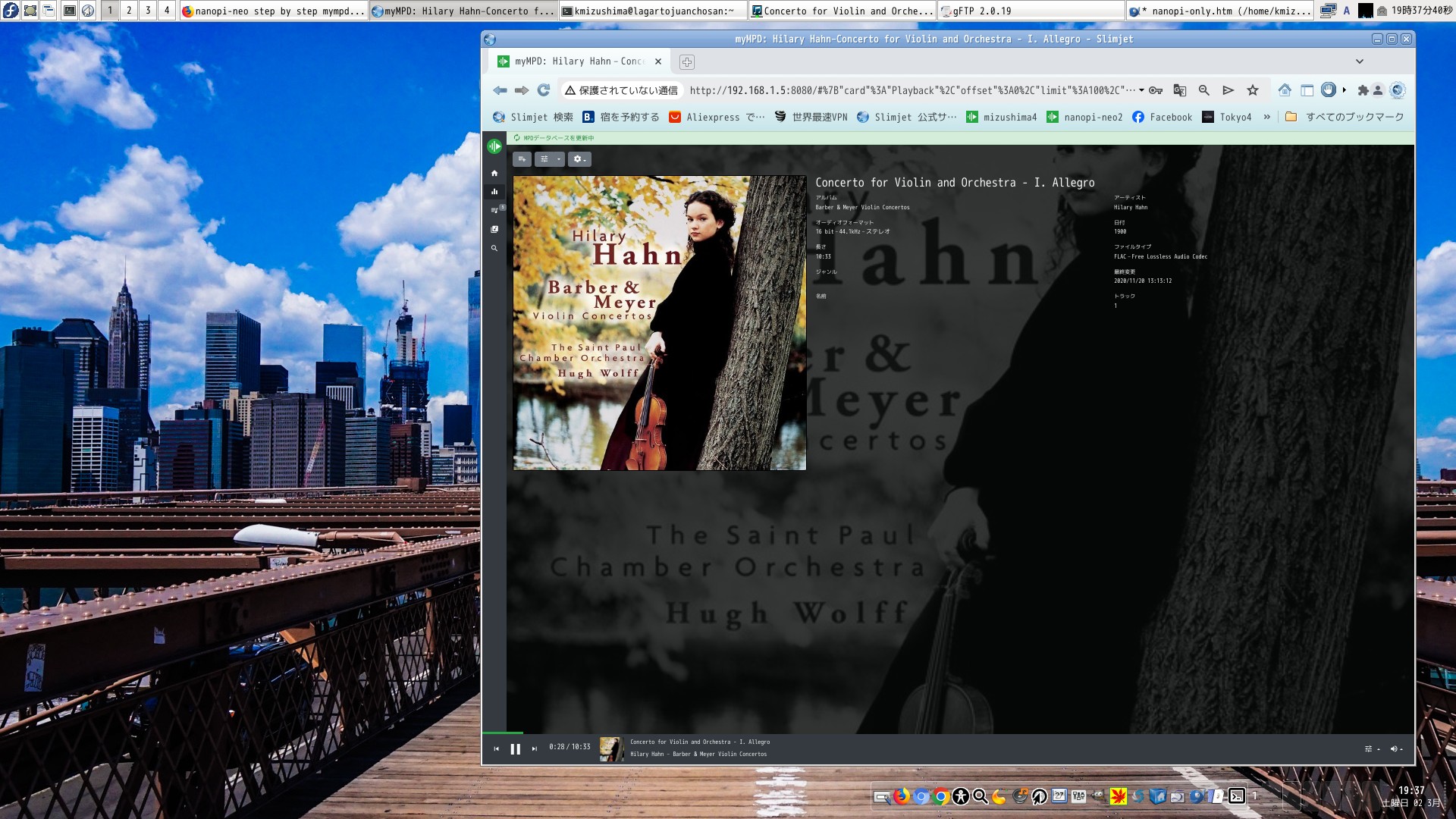Go to the previous track
Image resolution: width=1456 pixels, height=819 pixels.
point(497,749)
